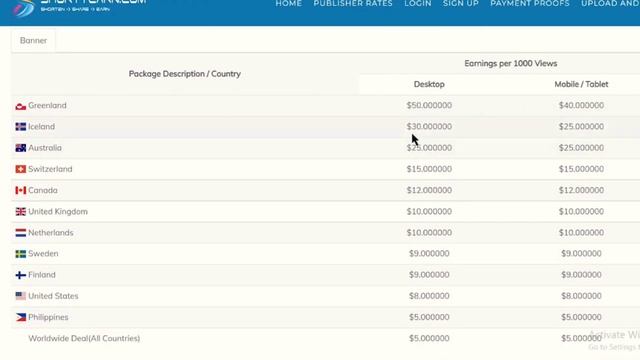Click the Earnings per 1000 Views header
Screen dimensions: 640x360
[x=511, y=64]
